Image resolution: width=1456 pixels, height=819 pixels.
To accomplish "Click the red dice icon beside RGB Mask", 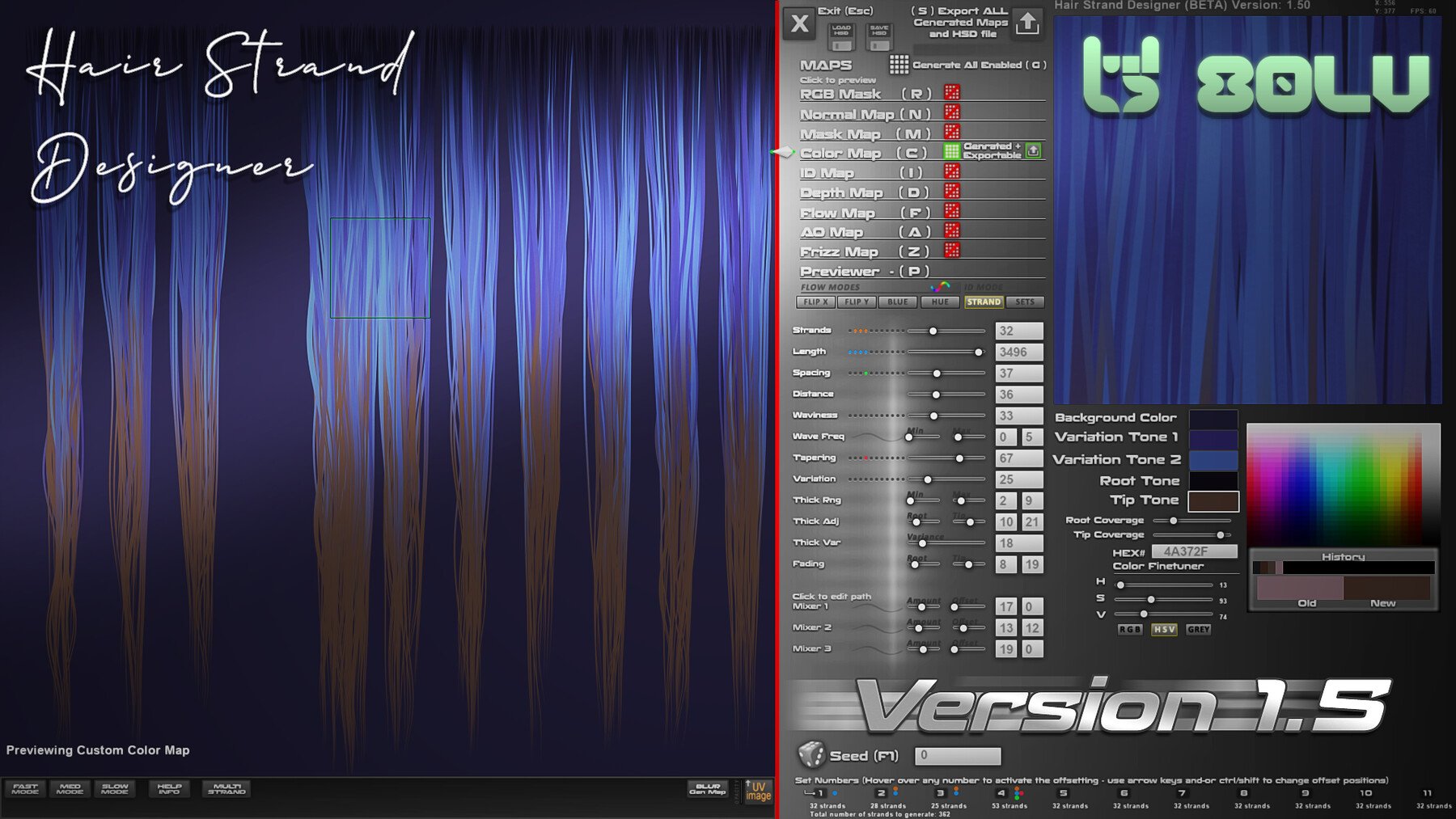I will (951, 93).
